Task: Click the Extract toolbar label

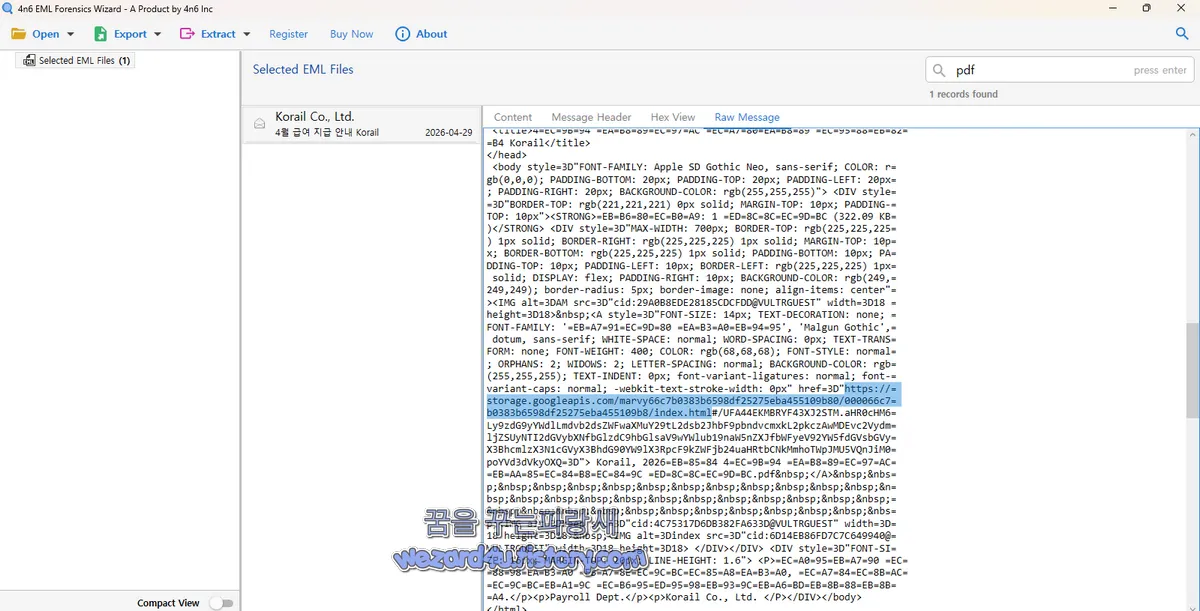Action: (x=218, y=34)
